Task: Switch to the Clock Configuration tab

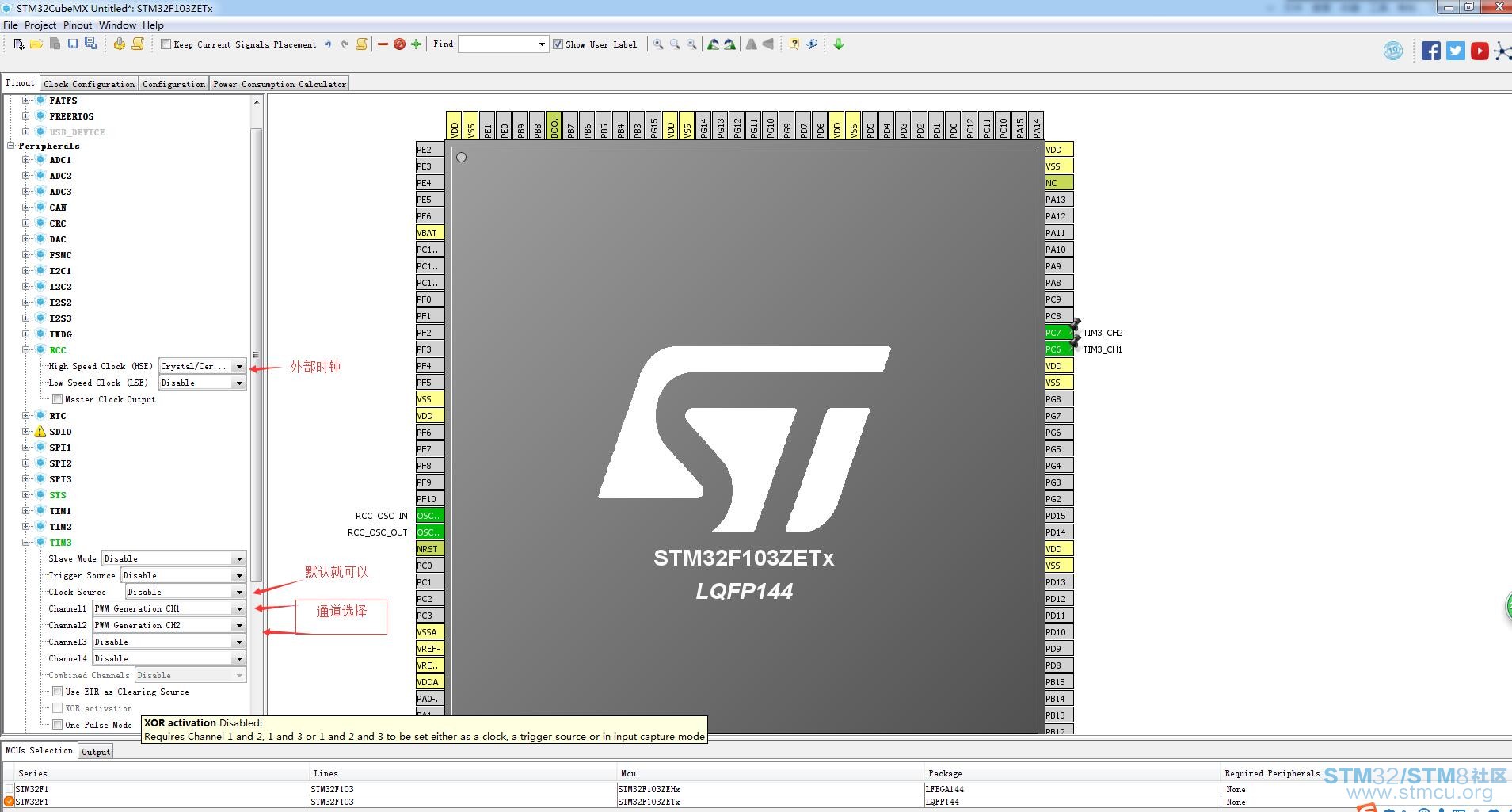Action: click(x=90, y=84)
